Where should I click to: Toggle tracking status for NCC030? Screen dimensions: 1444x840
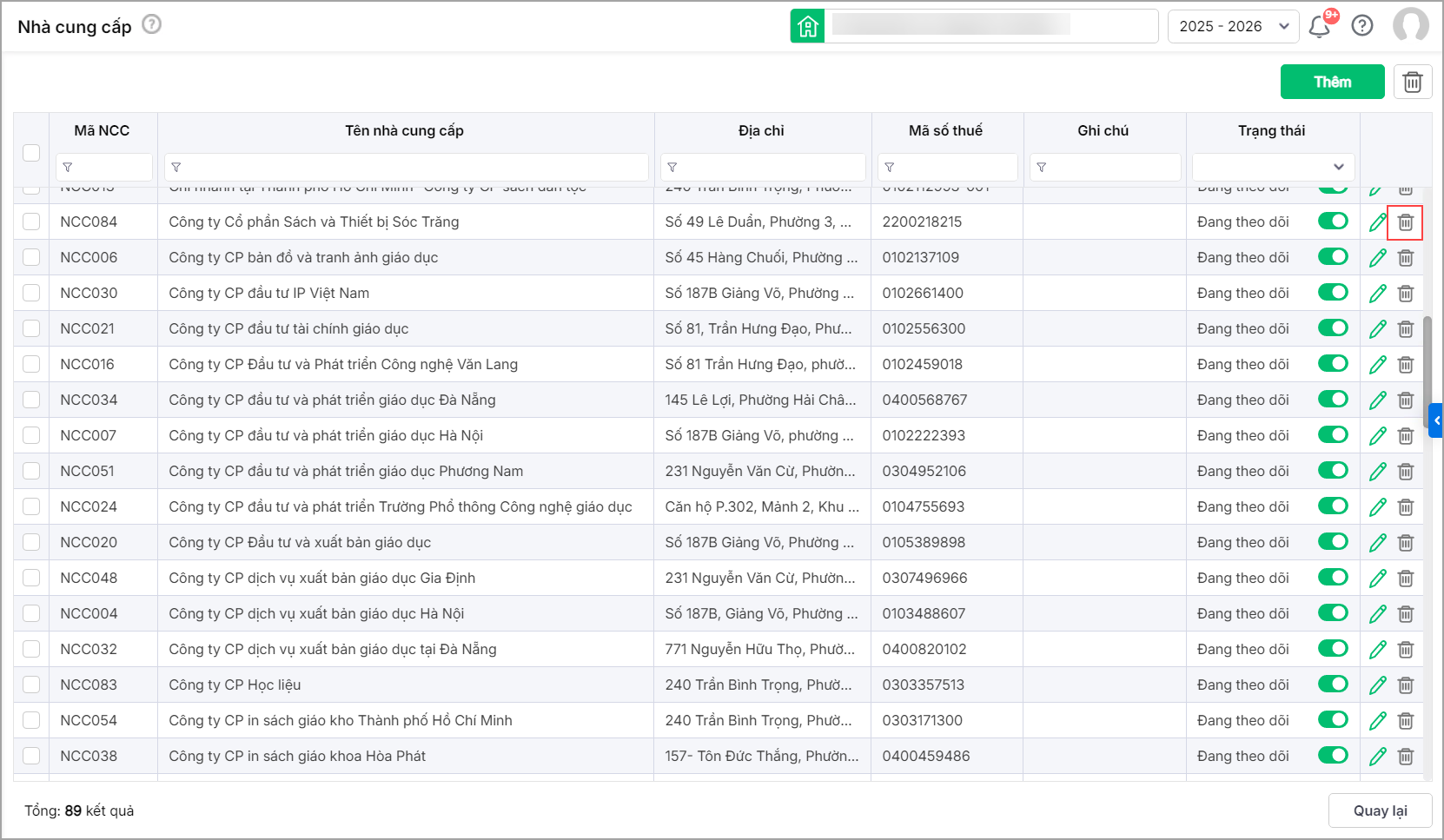(x=1332, y=293)
